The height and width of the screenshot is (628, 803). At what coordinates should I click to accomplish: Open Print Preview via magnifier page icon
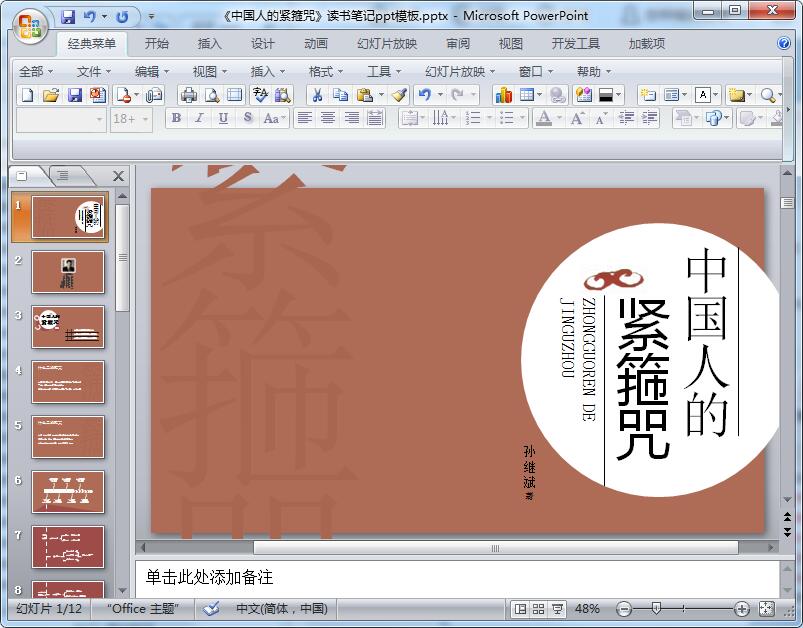(x=212, y=95)
